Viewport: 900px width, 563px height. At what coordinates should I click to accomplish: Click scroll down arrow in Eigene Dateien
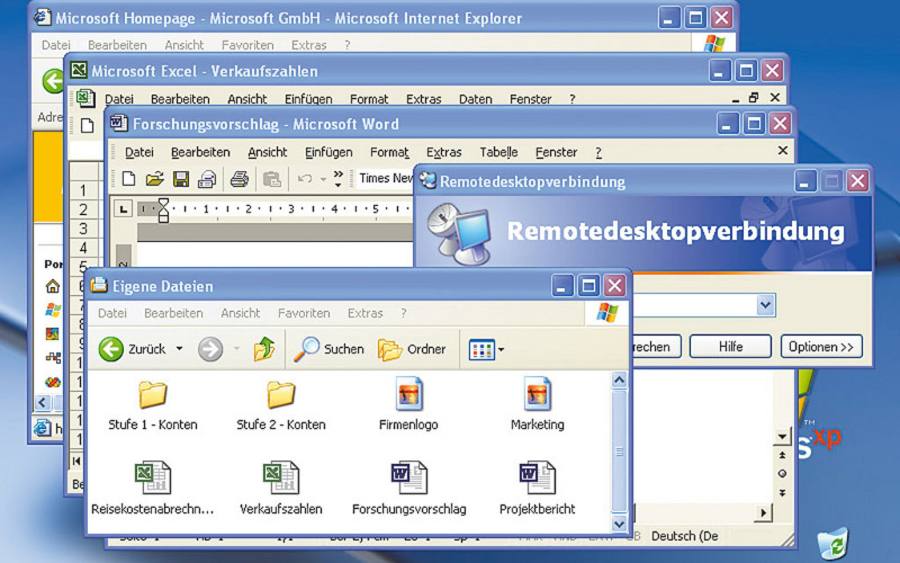[x=619, y=523]
